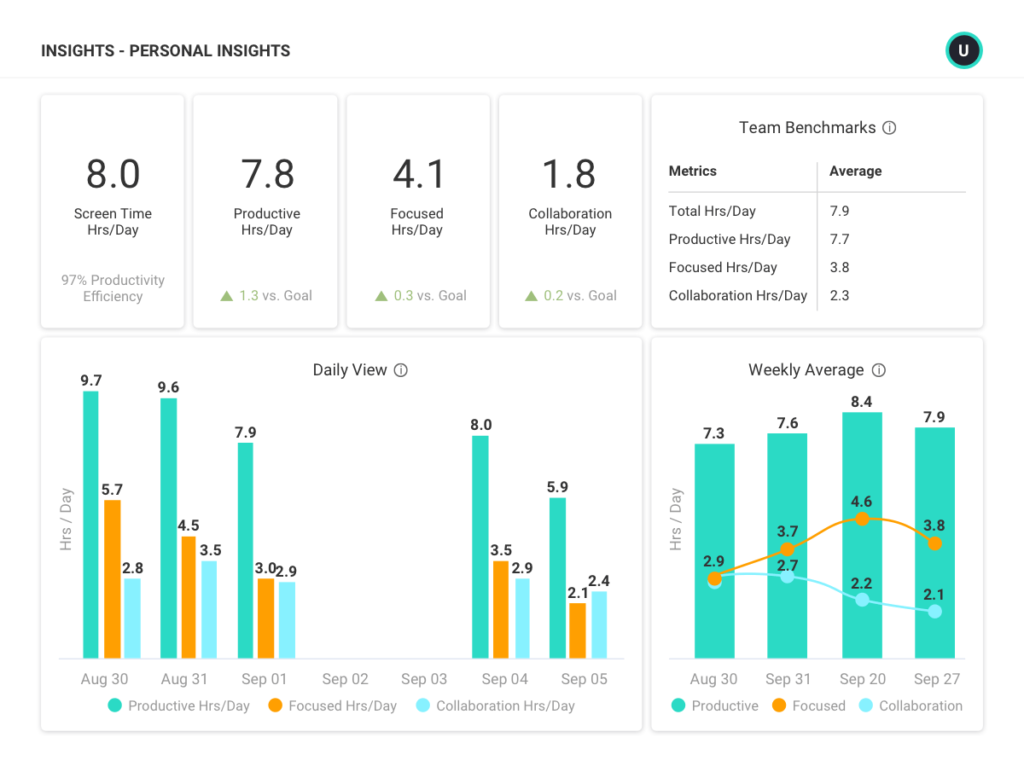Expand the Collaboration Hrs/Day card
This screenshot has height=778, width=1024.
(570, 210)
